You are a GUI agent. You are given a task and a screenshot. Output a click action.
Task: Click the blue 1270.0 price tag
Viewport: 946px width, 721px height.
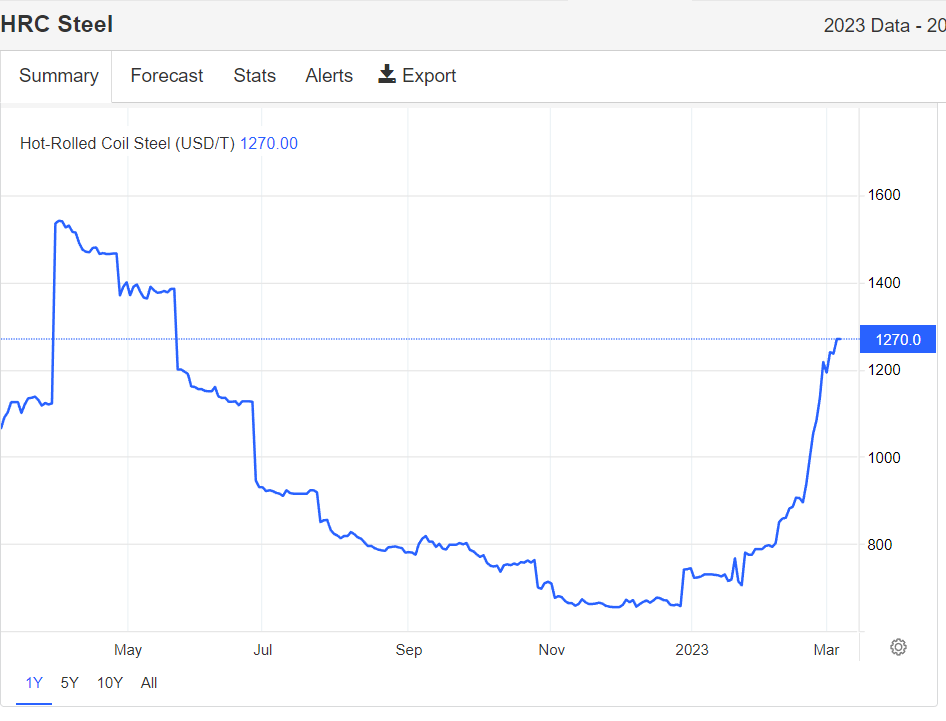tap(897, 339)
